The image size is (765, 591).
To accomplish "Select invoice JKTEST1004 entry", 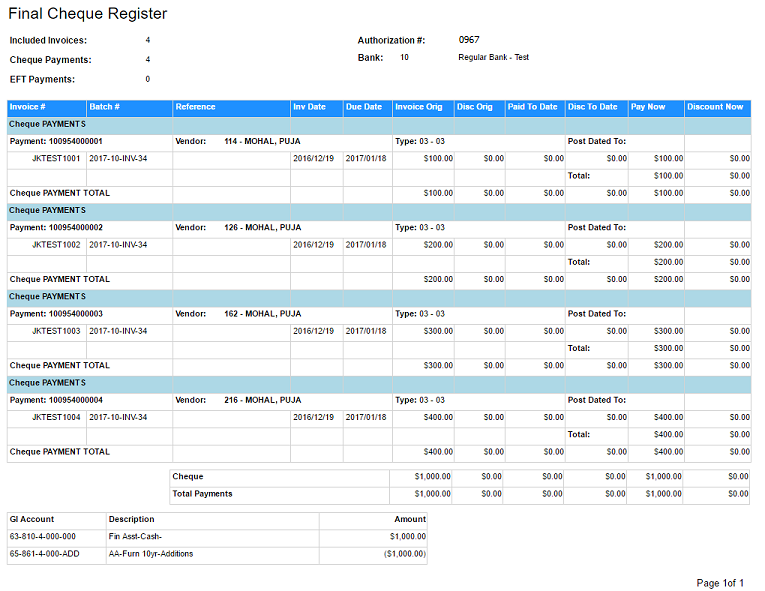I will coord(56,417).
